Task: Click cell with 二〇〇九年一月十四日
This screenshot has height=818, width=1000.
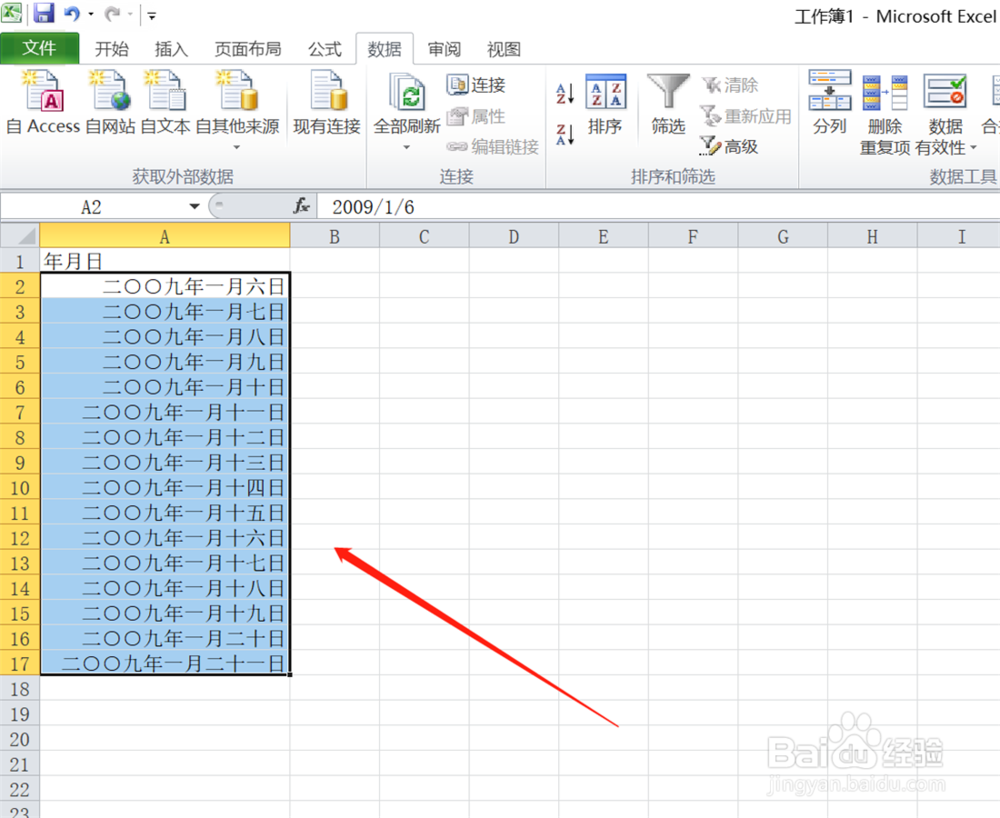Action: [x=165, y=487]
